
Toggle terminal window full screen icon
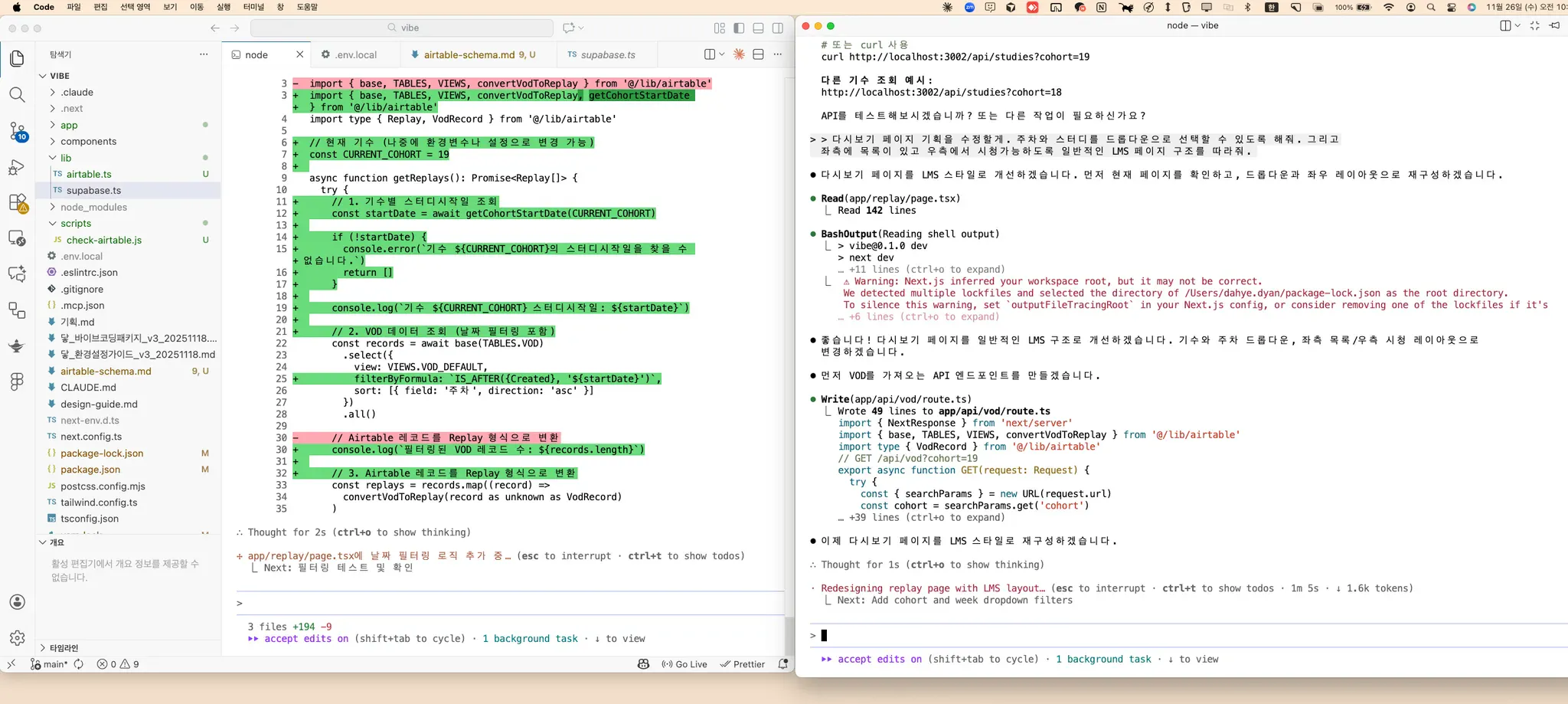pyautogui.click(x=1534, y=25)
